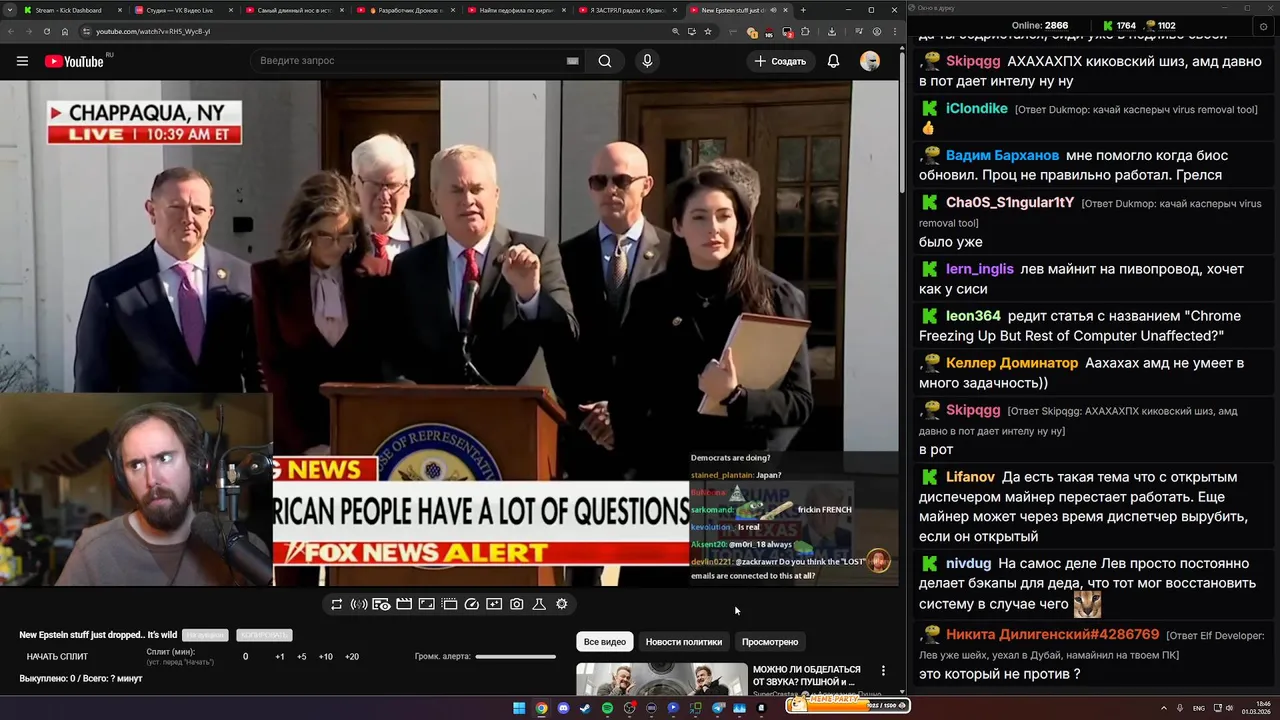Open the recommended video thumbnail
This screenshot has width=1280, height=720.
coord(662,679)
